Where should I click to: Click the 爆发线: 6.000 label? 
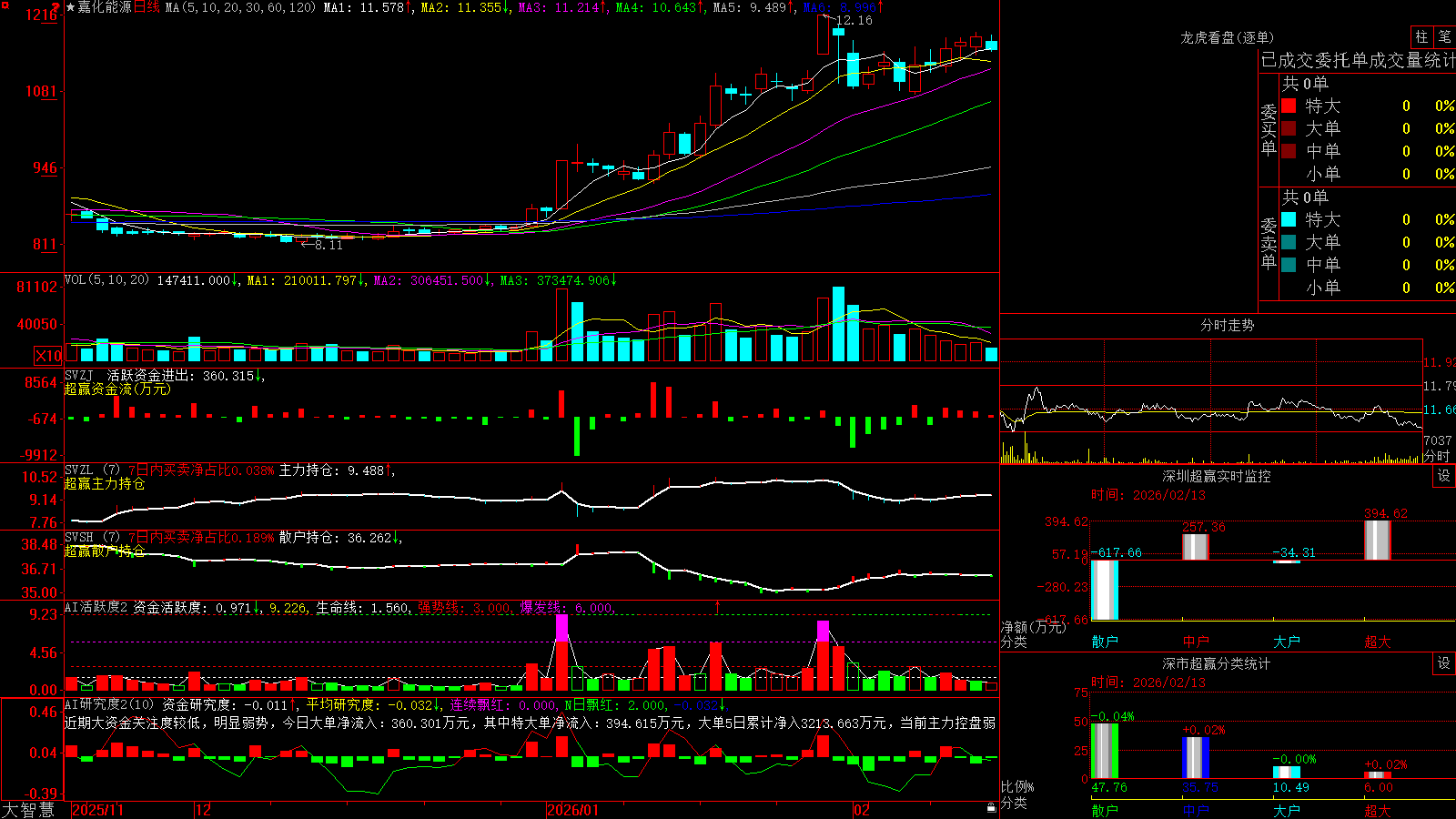[566, 607]
